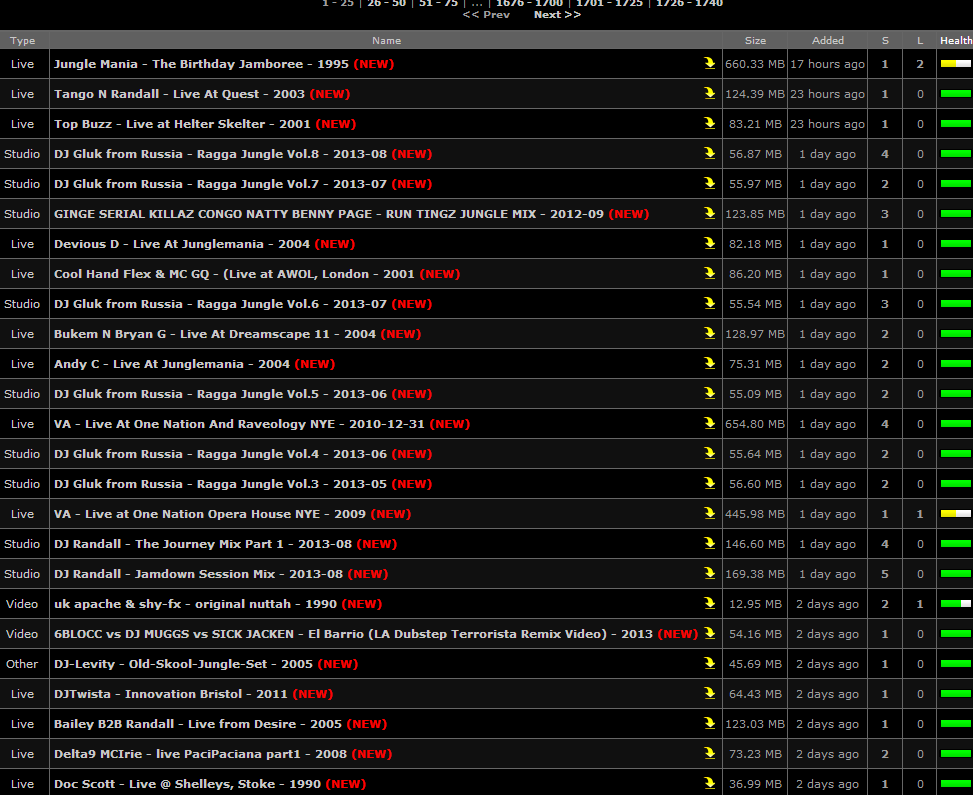Go to next page with Next >>

[557, 14]
